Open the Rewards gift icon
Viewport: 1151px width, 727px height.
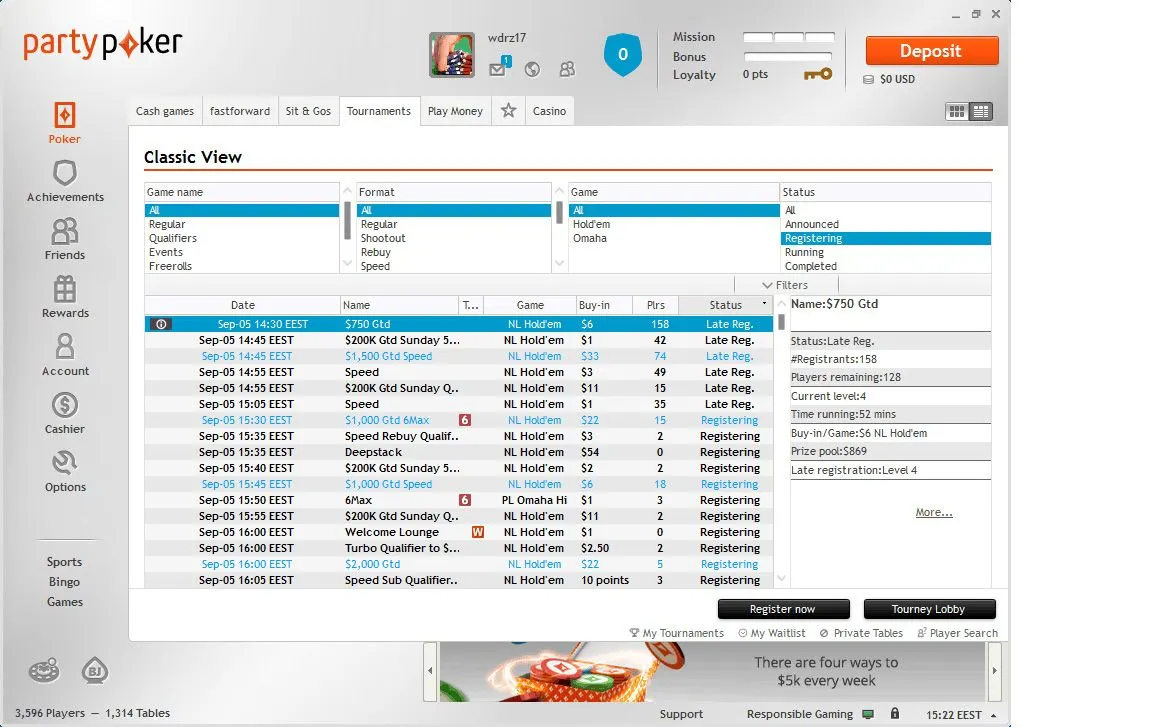tap(65, 289)
